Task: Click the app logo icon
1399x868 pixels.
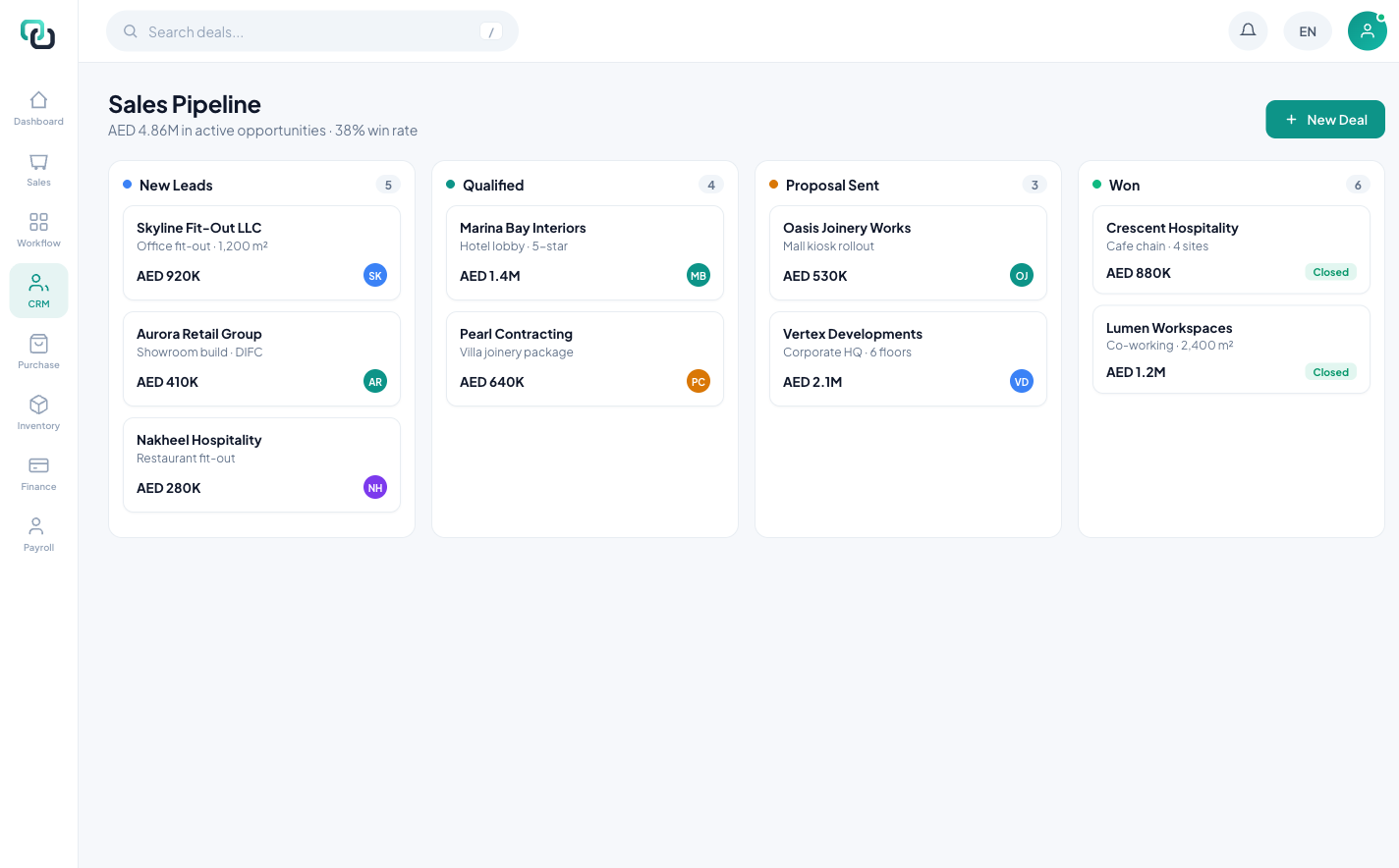Action: tap(38, 33)
